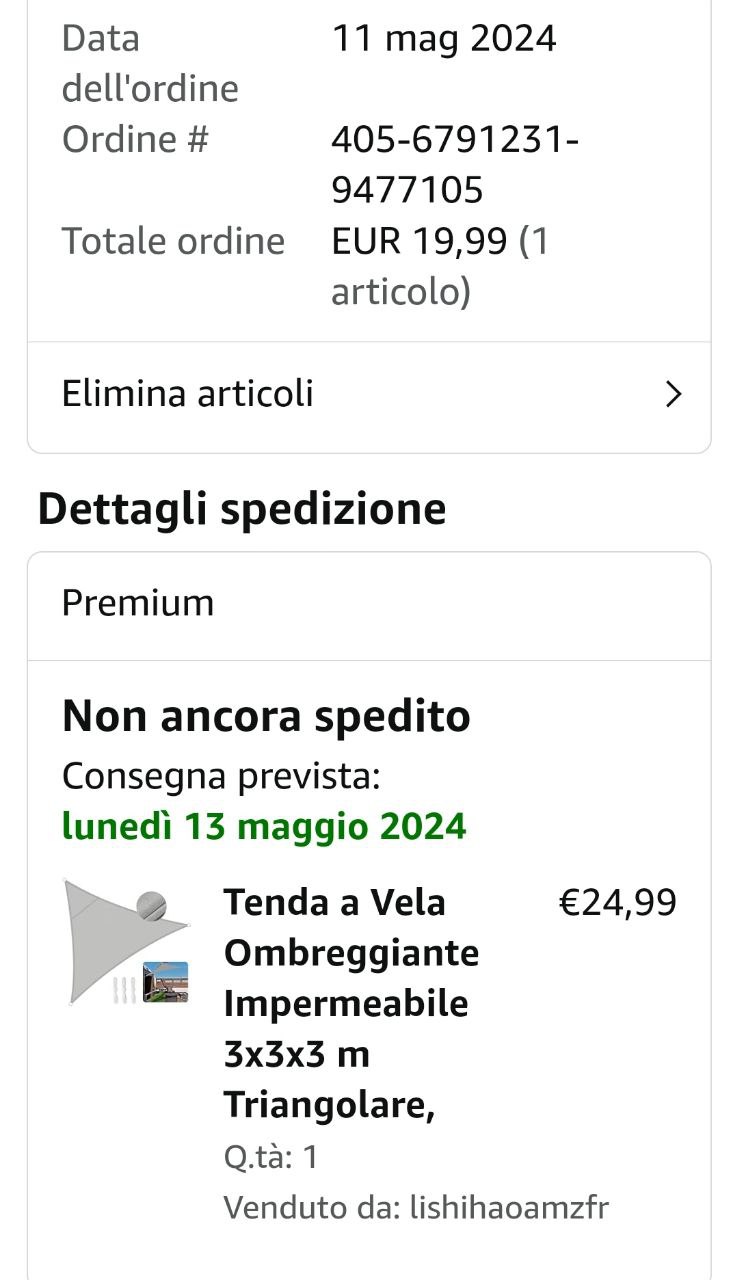Tap the Dettagli spedizione heading
This screenshot has width=738, height=1280.
[x=242, y=509]
